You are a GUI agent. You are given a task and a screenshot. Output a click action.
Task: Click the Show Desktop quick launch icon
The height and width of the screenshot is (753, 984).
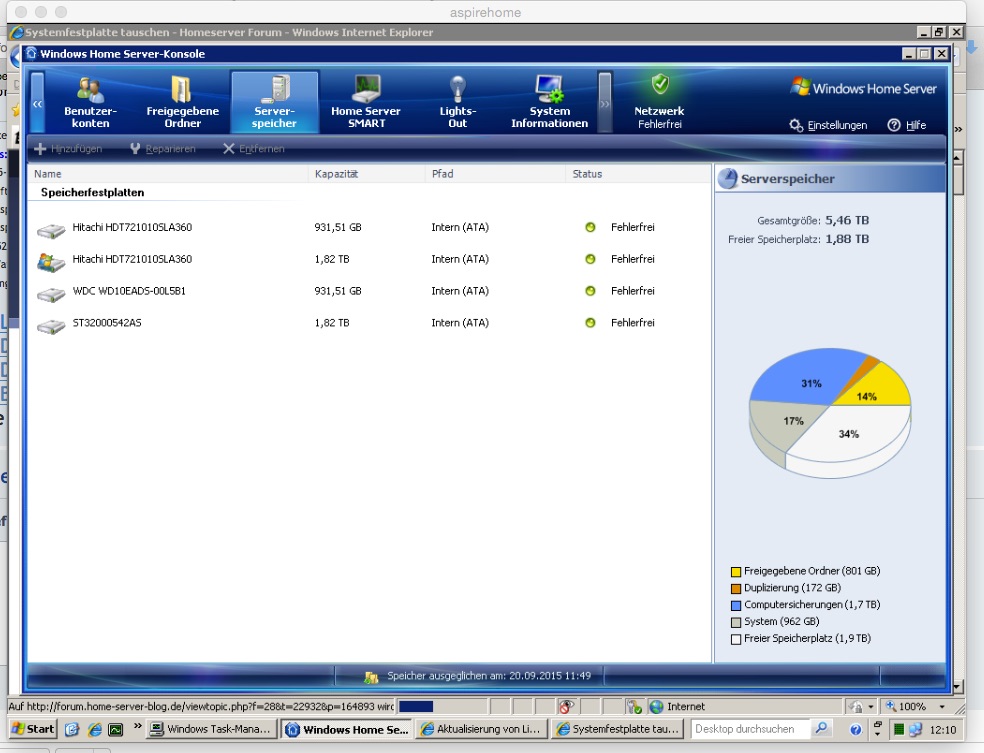pos(72,729)
